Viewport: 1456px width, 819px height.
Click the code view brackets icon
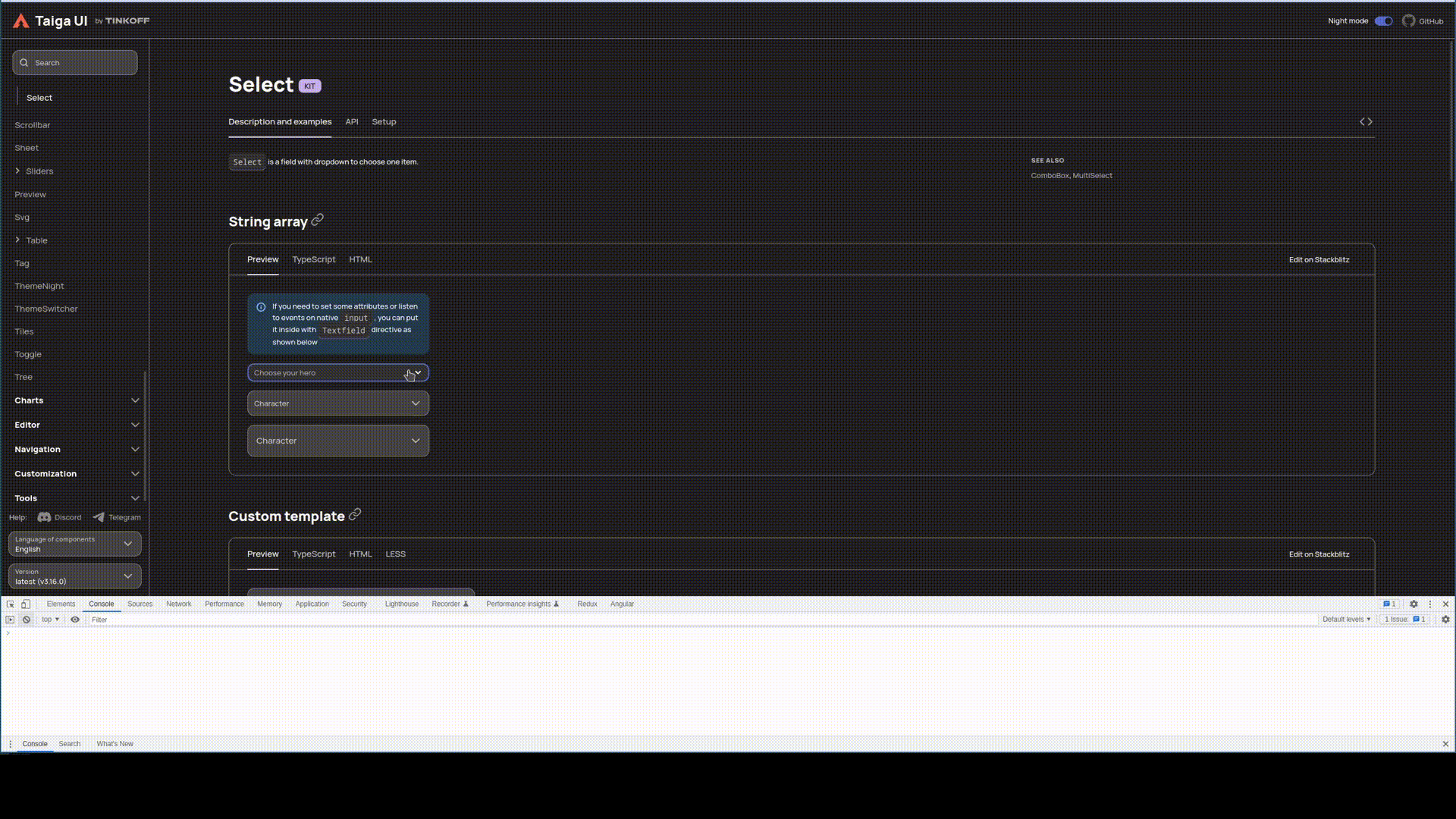tap(1366, 122)
